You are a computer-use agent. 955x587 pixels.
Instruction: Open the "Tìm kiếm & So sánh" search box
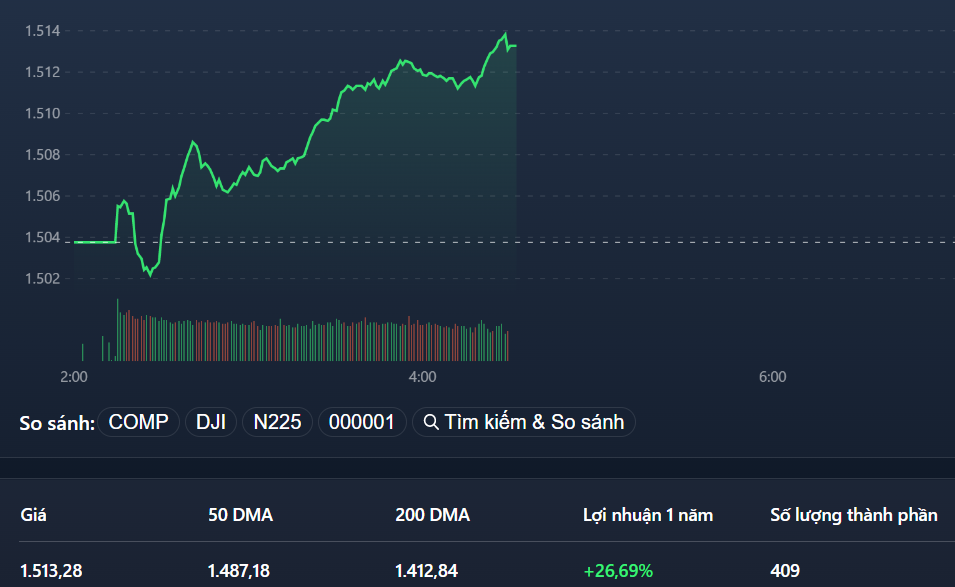coord(524,421)
